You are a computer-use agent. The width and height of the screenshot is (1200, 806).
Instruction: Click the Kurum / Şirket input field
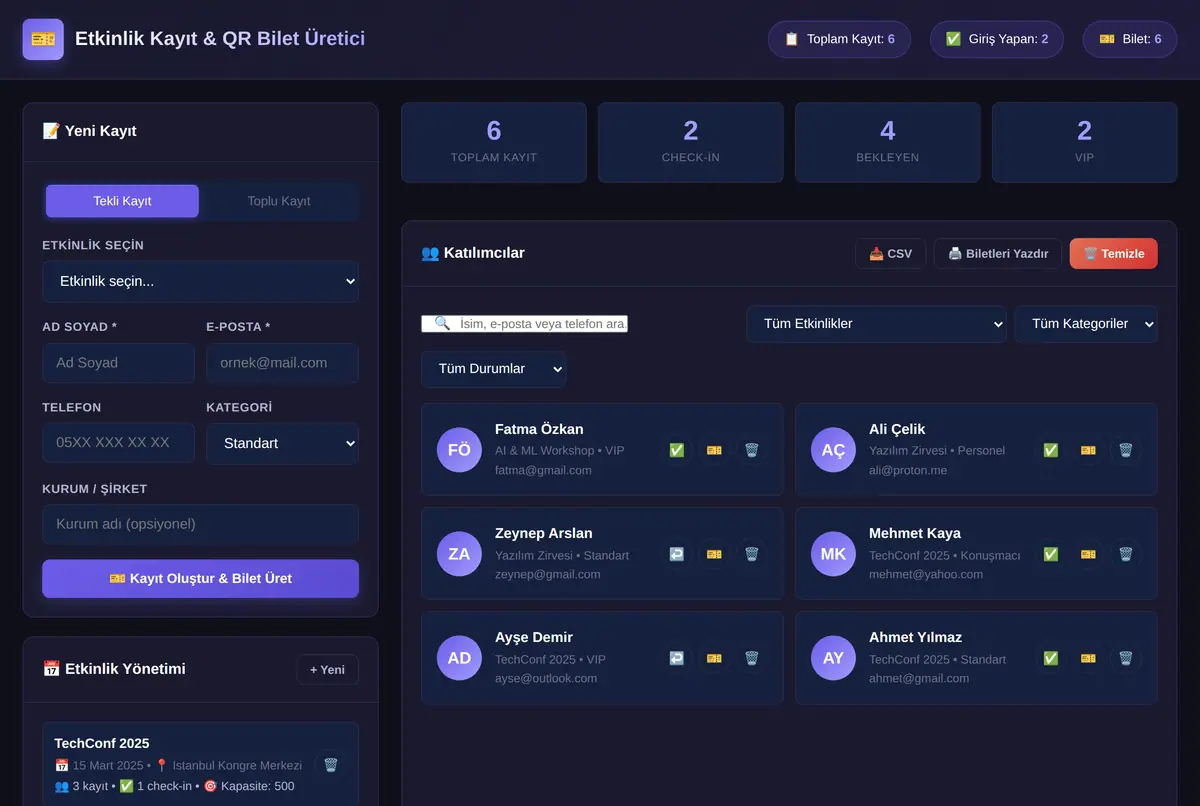pos(200,524)
